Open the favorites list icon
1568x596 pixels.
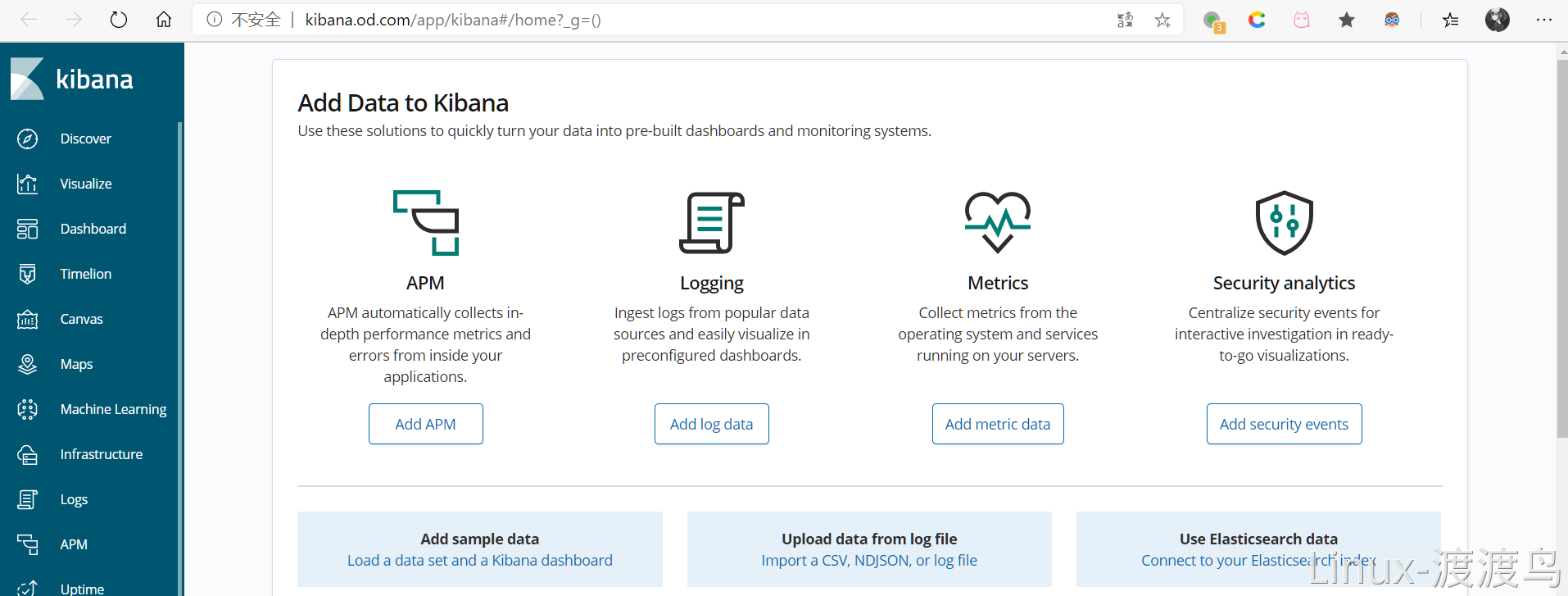(x=1451, y=20)
